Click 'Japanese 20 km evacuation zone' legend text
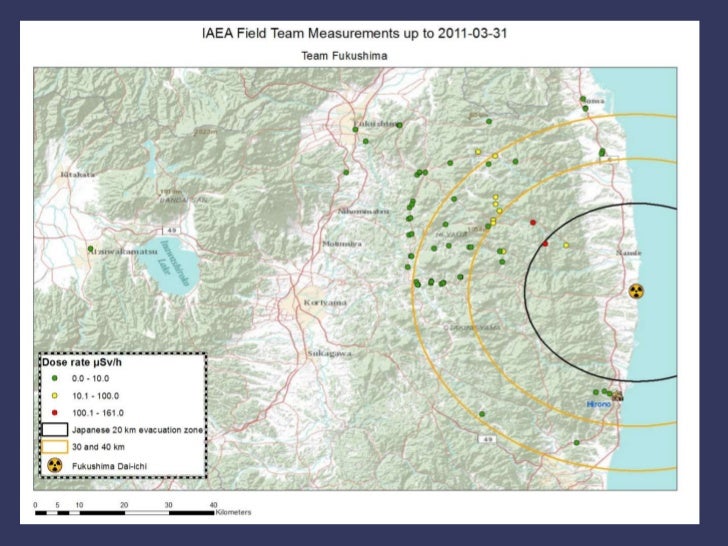 click(x=137, y=430)
